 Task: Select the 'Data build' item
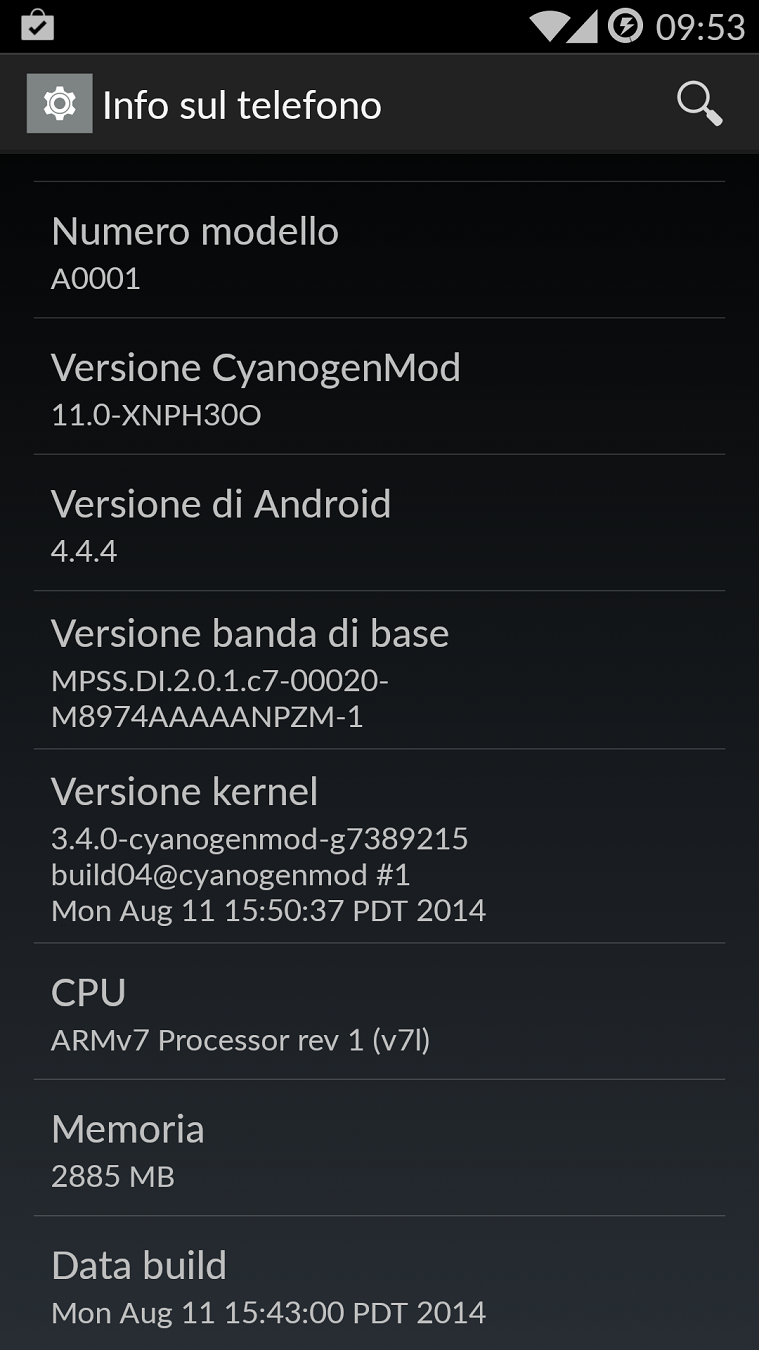click(x=379, y=1283)
